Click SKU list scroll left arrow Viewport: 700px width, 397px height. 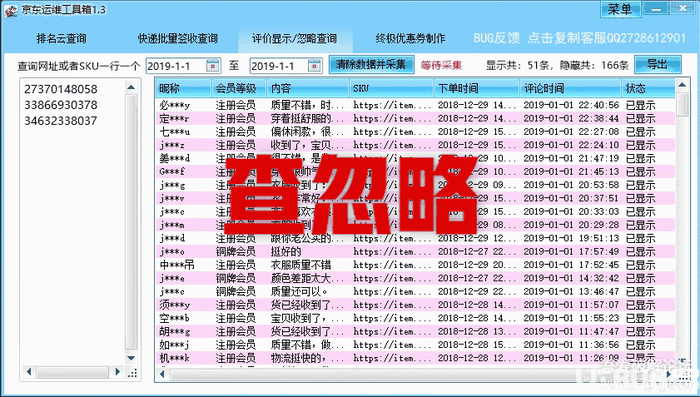pos(29,372)
